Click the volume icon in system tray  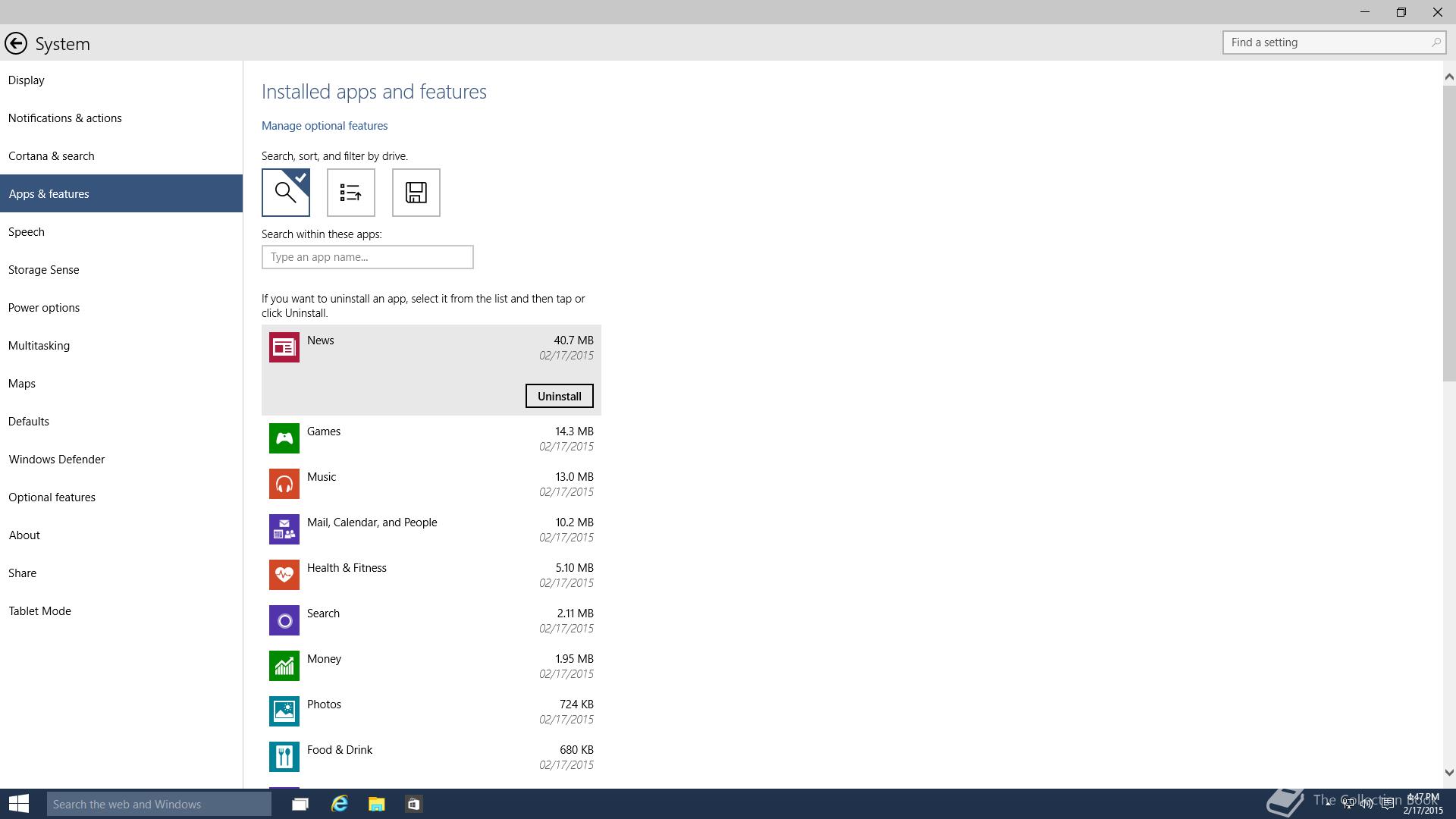pyautogui.click(x=1367, y=804)
